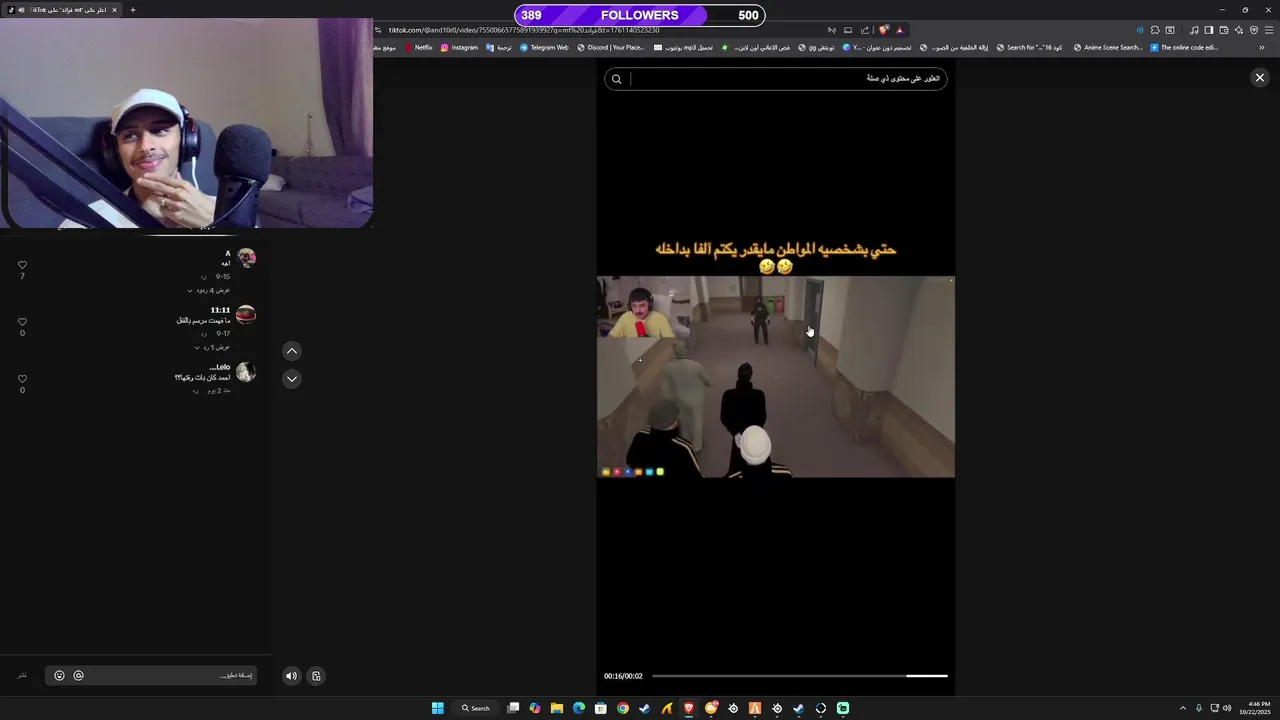Open profile avatar of commenter 11:11
The height and width of the screenshot is (720, 1280).
tap(246, 315)
